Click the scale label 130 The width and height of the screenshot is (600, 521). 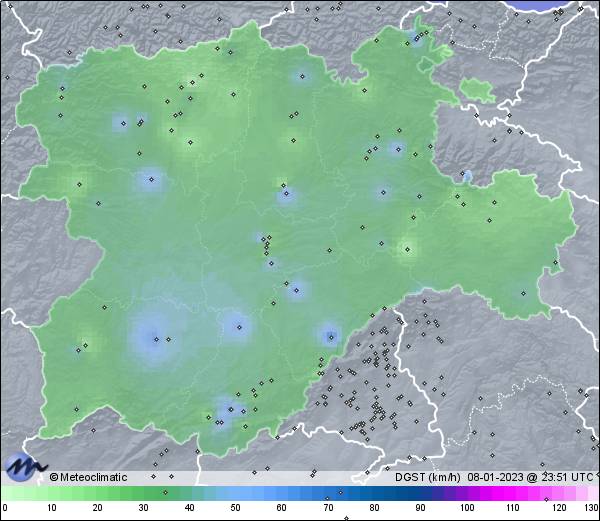click(591, 508)
